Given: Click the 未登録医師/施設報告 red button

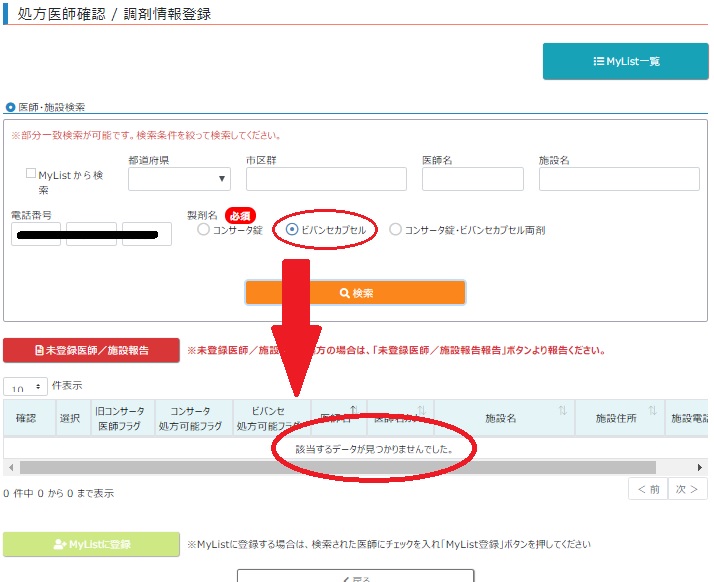Looking at the screenshot, I should click(x=92, y=351).
